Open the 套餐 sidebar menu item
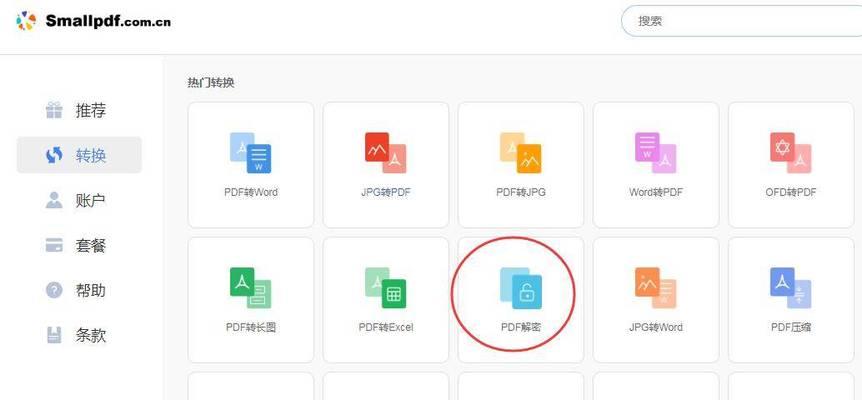The image size is (862, 400). click(x=79, y=245)
